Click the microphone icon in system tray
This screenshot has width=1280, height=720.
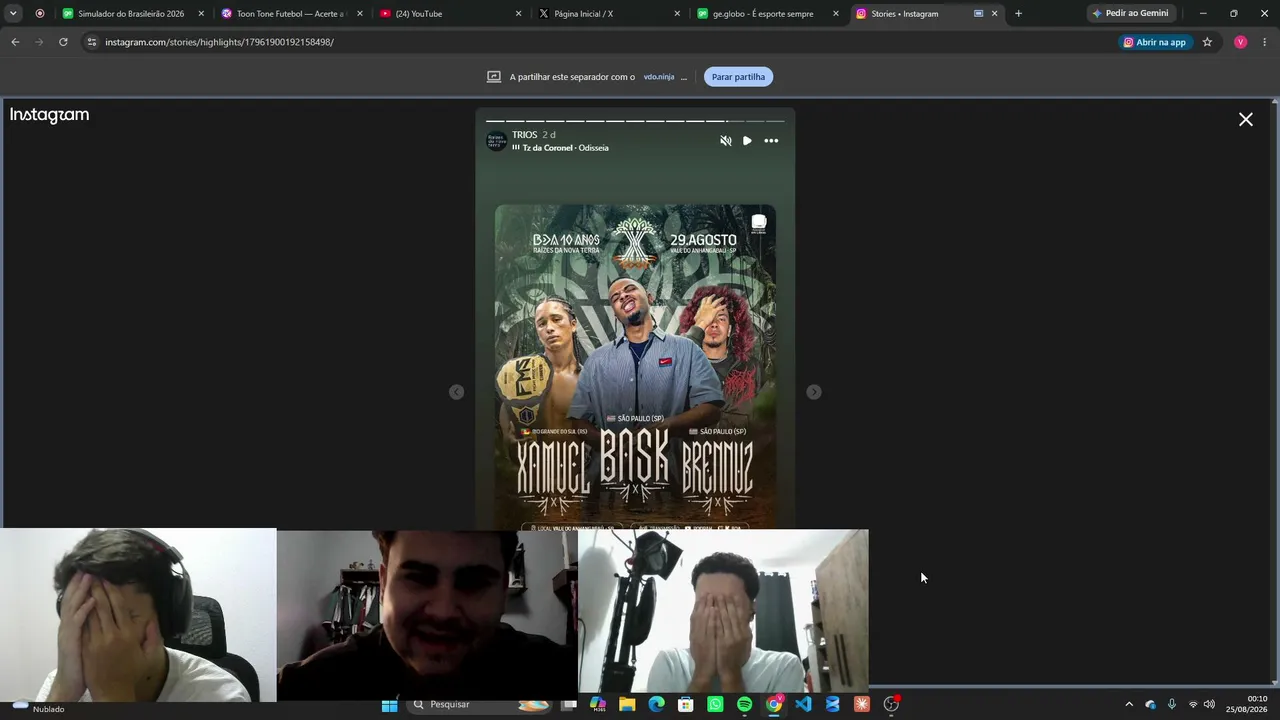tap(1172, 704)
